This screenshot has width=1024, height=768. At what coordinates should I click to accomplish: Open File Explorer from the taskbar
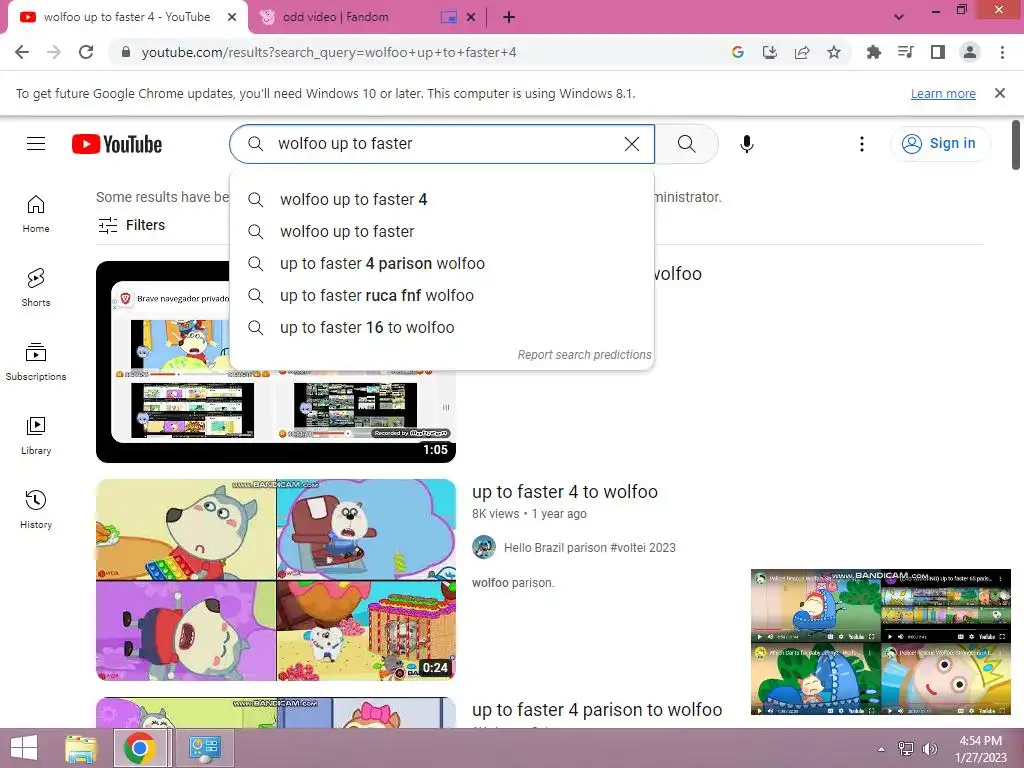point(81,748)
